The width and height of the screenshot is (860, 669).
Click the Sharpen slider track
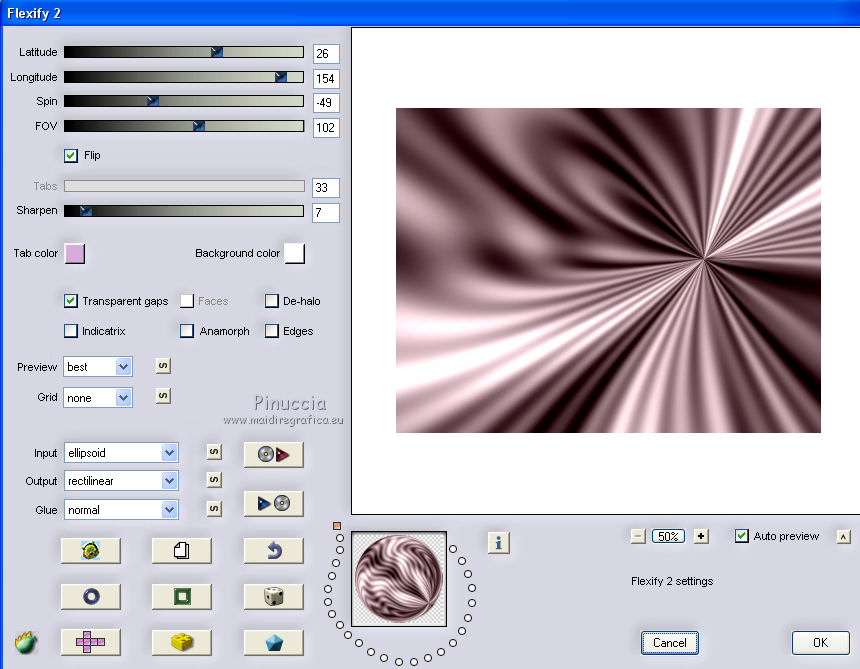(x=184, y=211)
